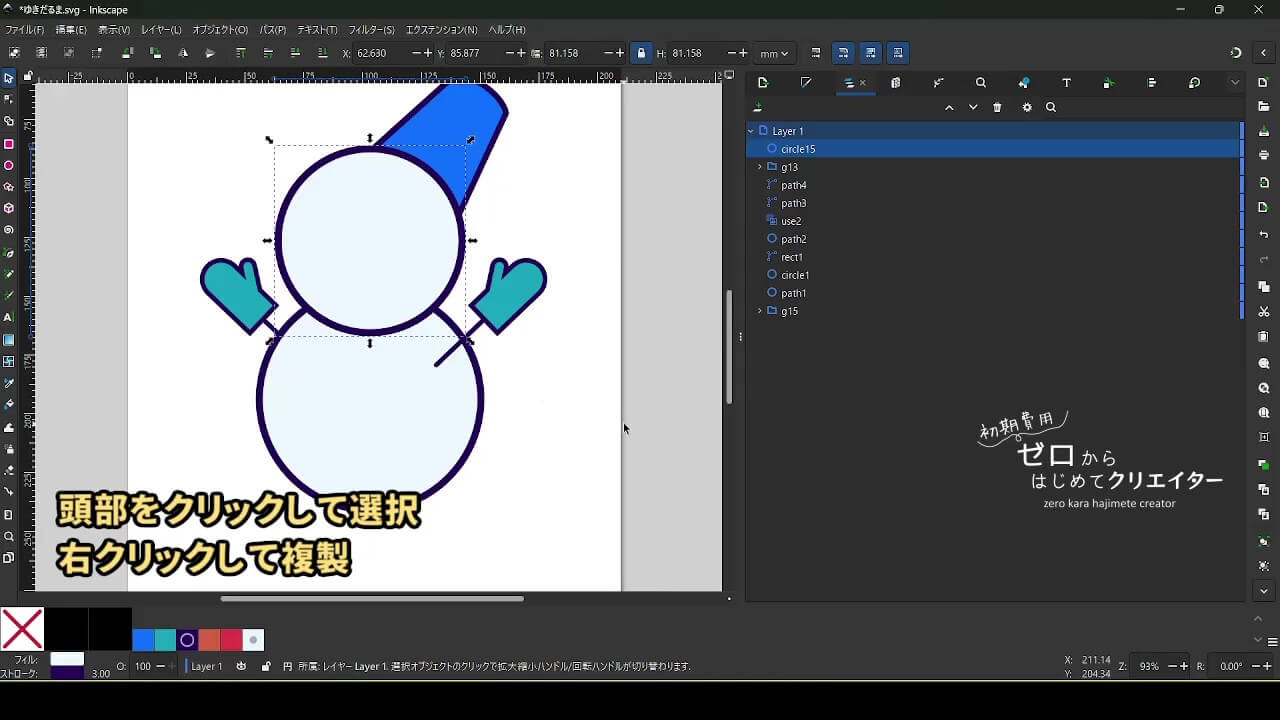
Task: Click the add new layer icon
Action: [x=758, y=108]
